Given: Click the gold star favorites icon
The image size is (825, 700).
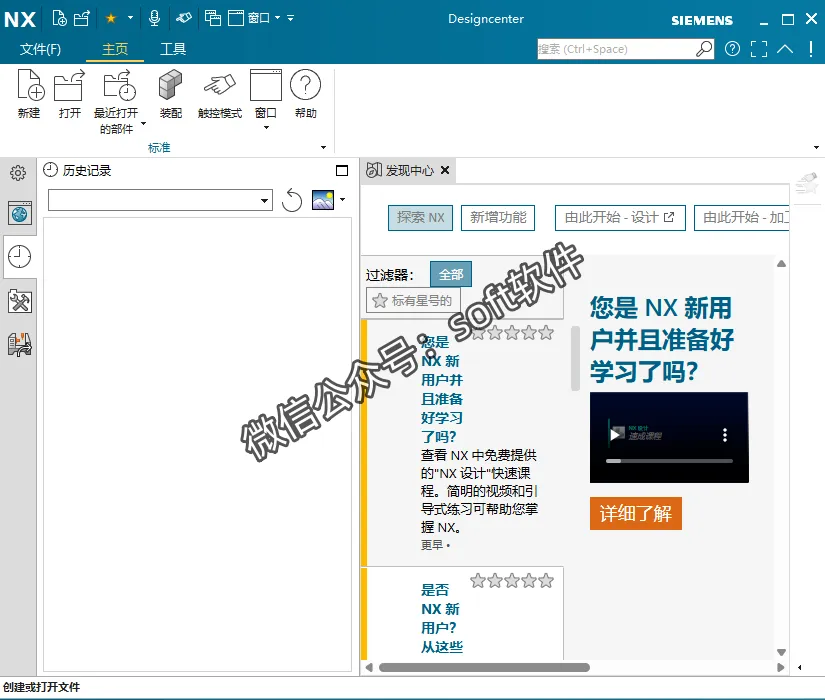Looking at the screenshot, I should tap(110, 18).
